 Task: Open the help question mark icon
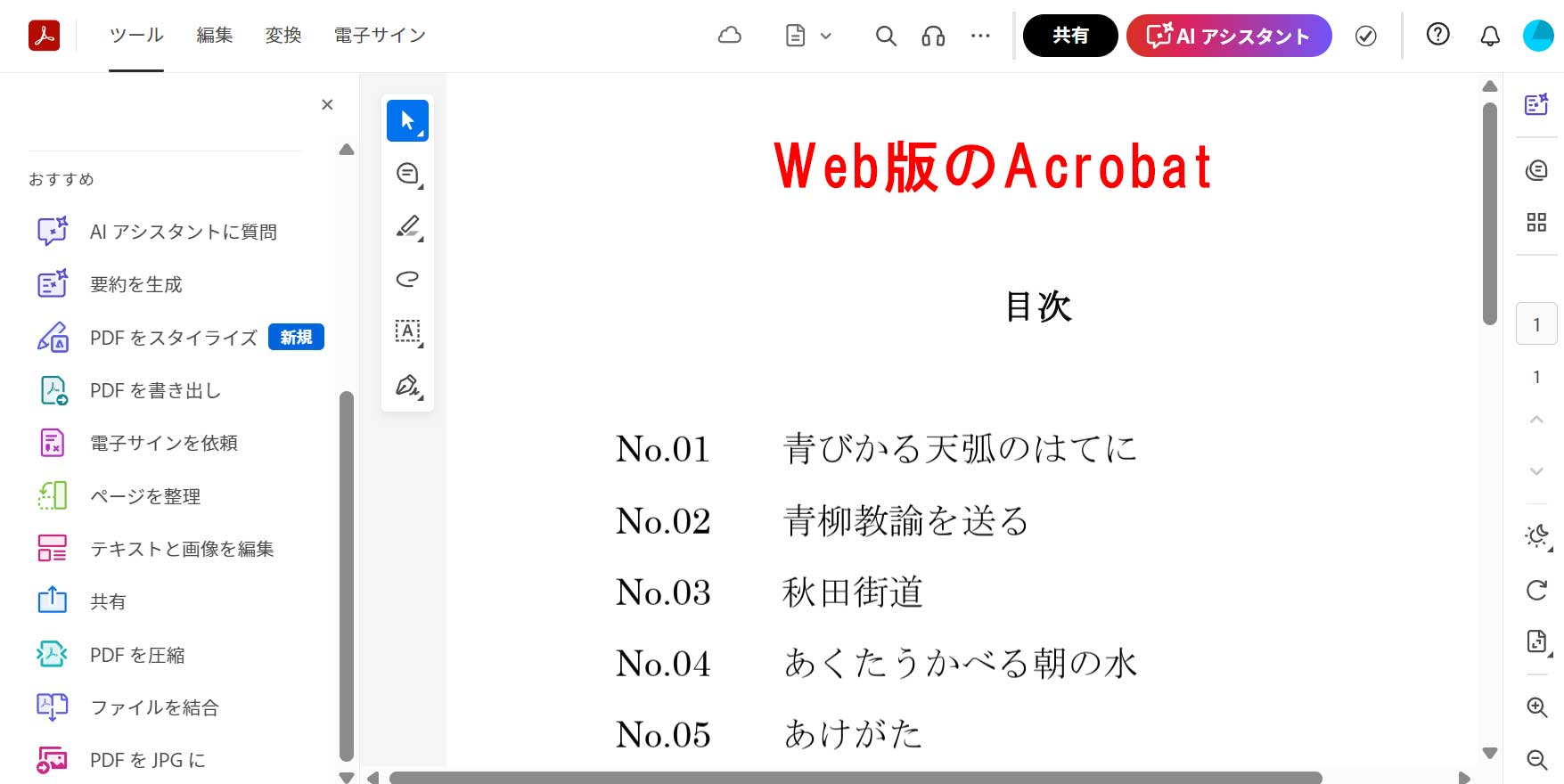click(x=1438, y=34)
